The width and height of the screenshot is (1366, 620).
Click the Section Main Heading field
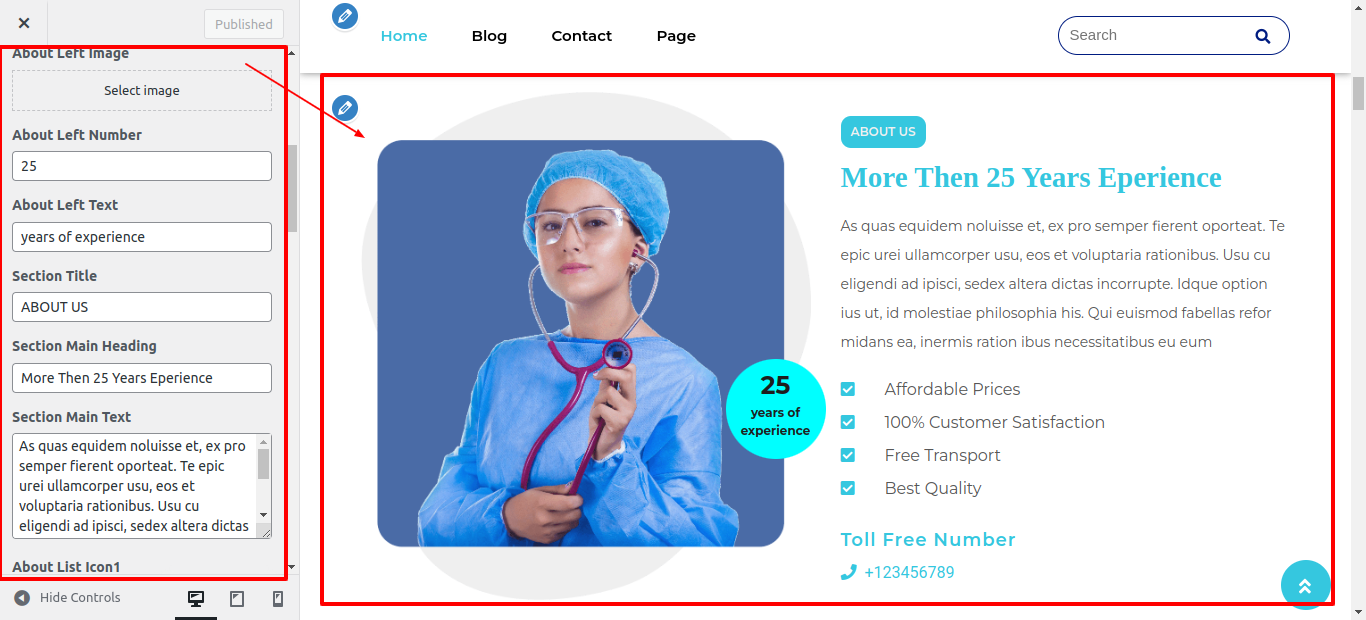click(142, 378)
